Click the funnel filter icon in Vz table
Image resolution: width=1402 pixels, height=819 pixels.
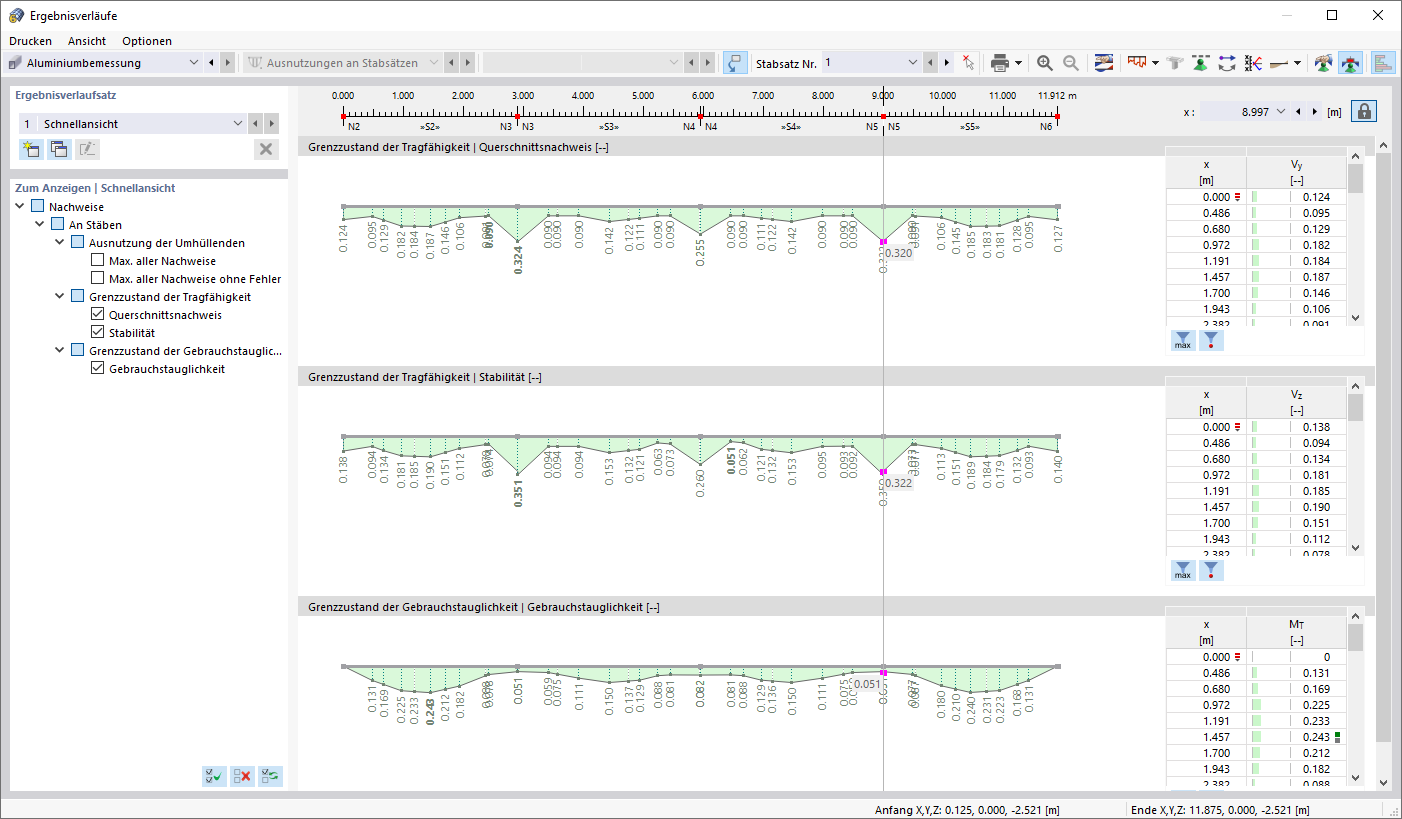click(1211, 571)
